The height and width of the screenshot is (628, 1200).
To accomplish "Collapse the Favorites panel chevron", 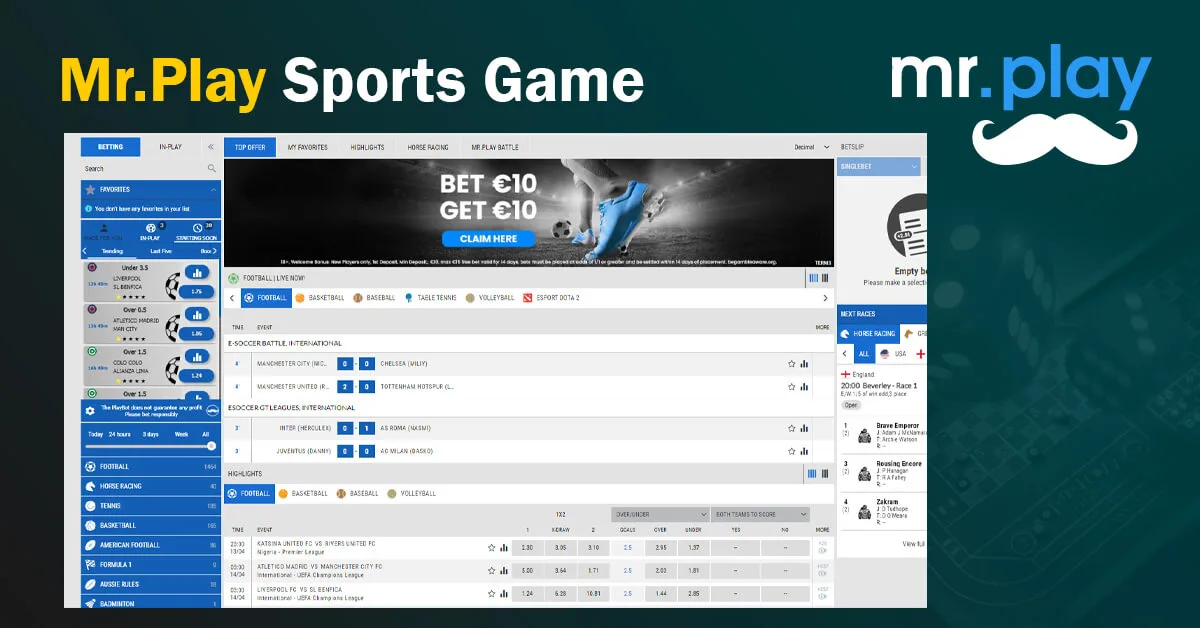I will [213, 189].
